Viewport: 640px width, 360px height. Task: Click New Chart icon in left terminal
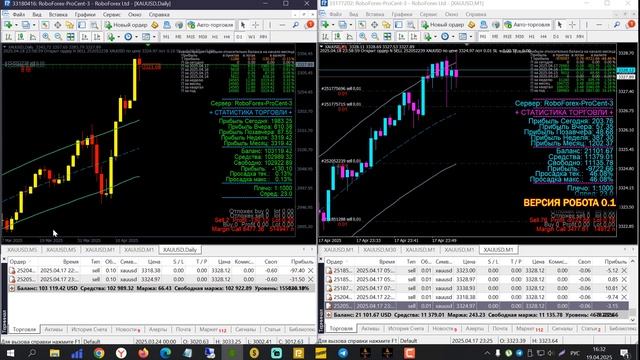pos(8,25)
